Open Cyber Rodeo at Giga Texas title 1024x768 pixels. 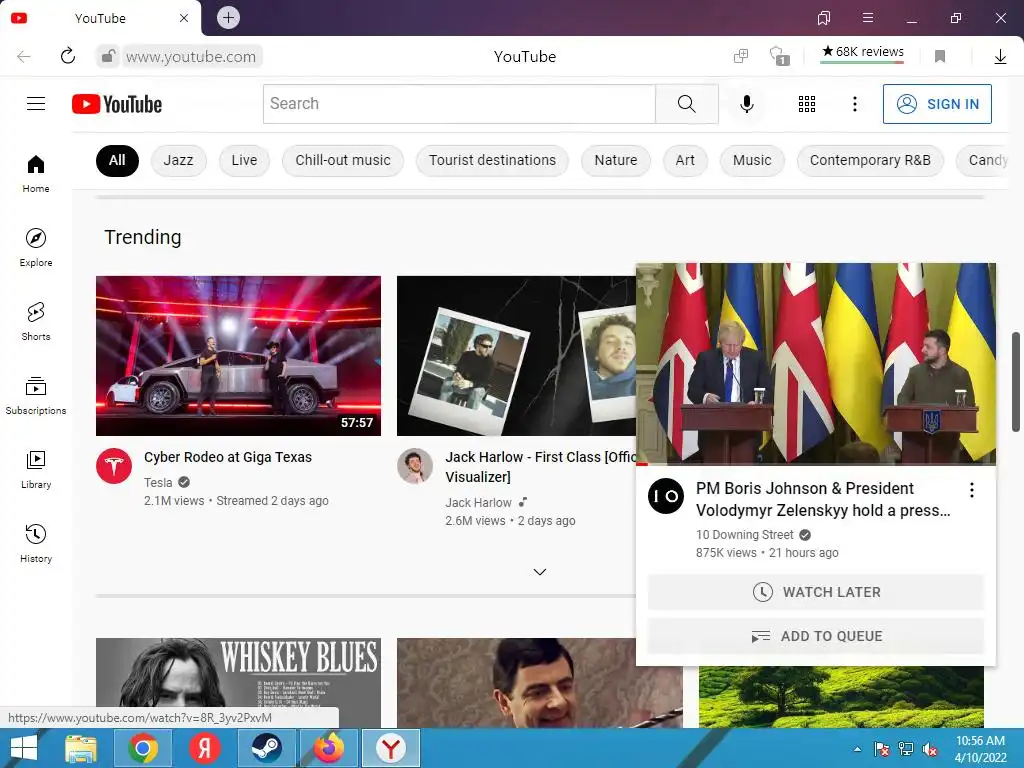[228, 457]
